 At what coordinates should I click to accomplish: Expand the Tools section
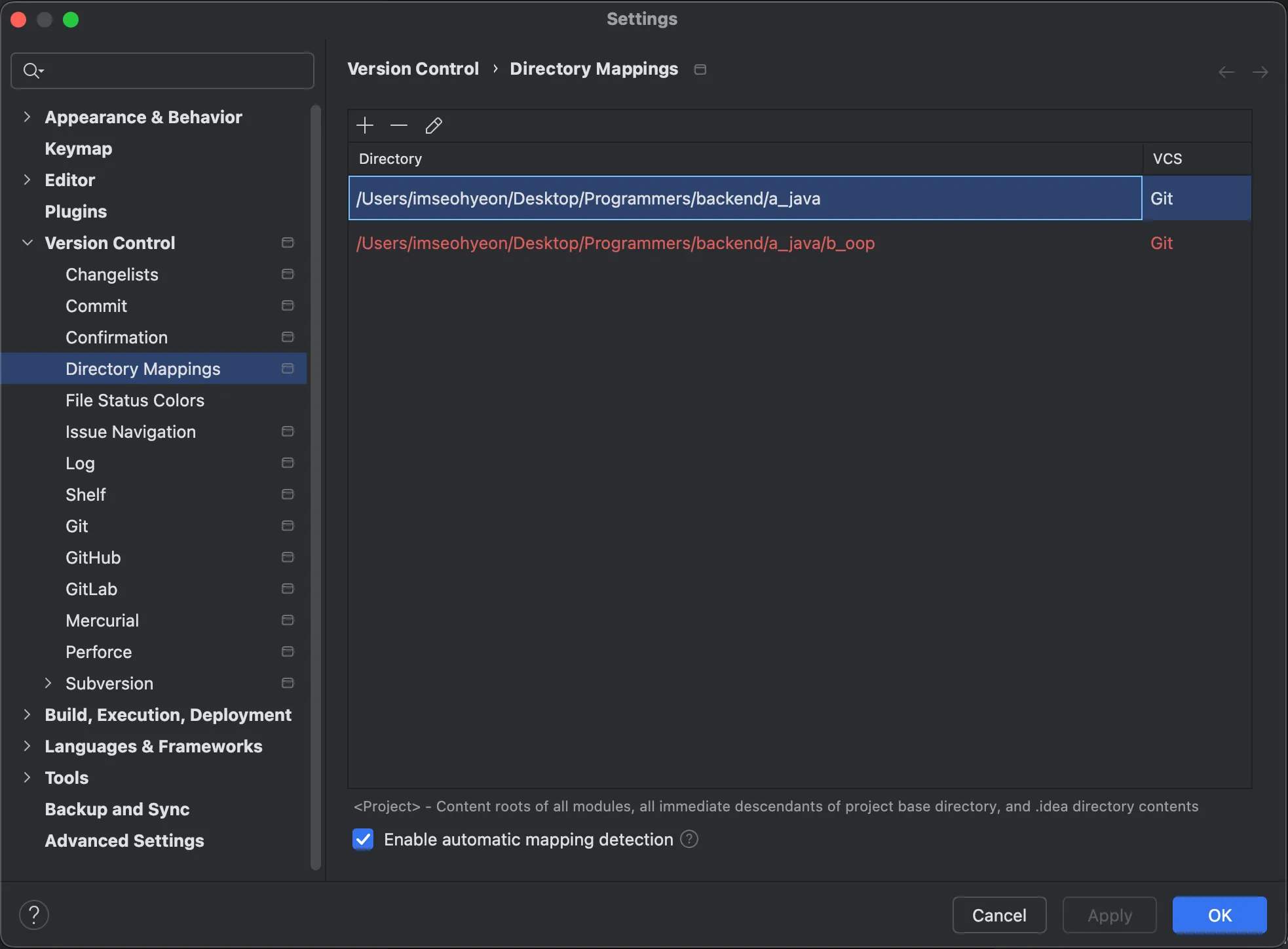27,777
